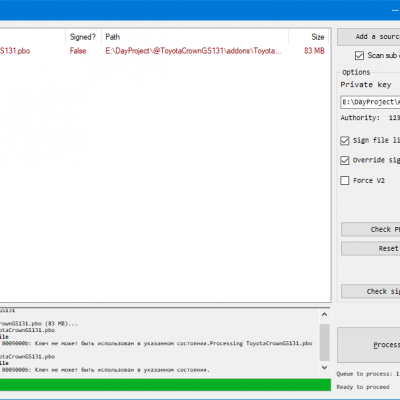Screen dimensions: 400x400
Task: Click the 'Processing ToyotaCrownGS131.pbo' log text
Action: 261,343
